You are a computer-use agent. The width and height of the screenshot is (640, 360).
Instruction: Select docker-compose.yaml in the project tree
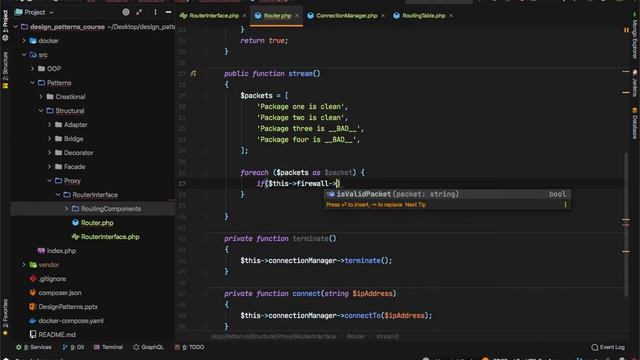click(67, 321)
